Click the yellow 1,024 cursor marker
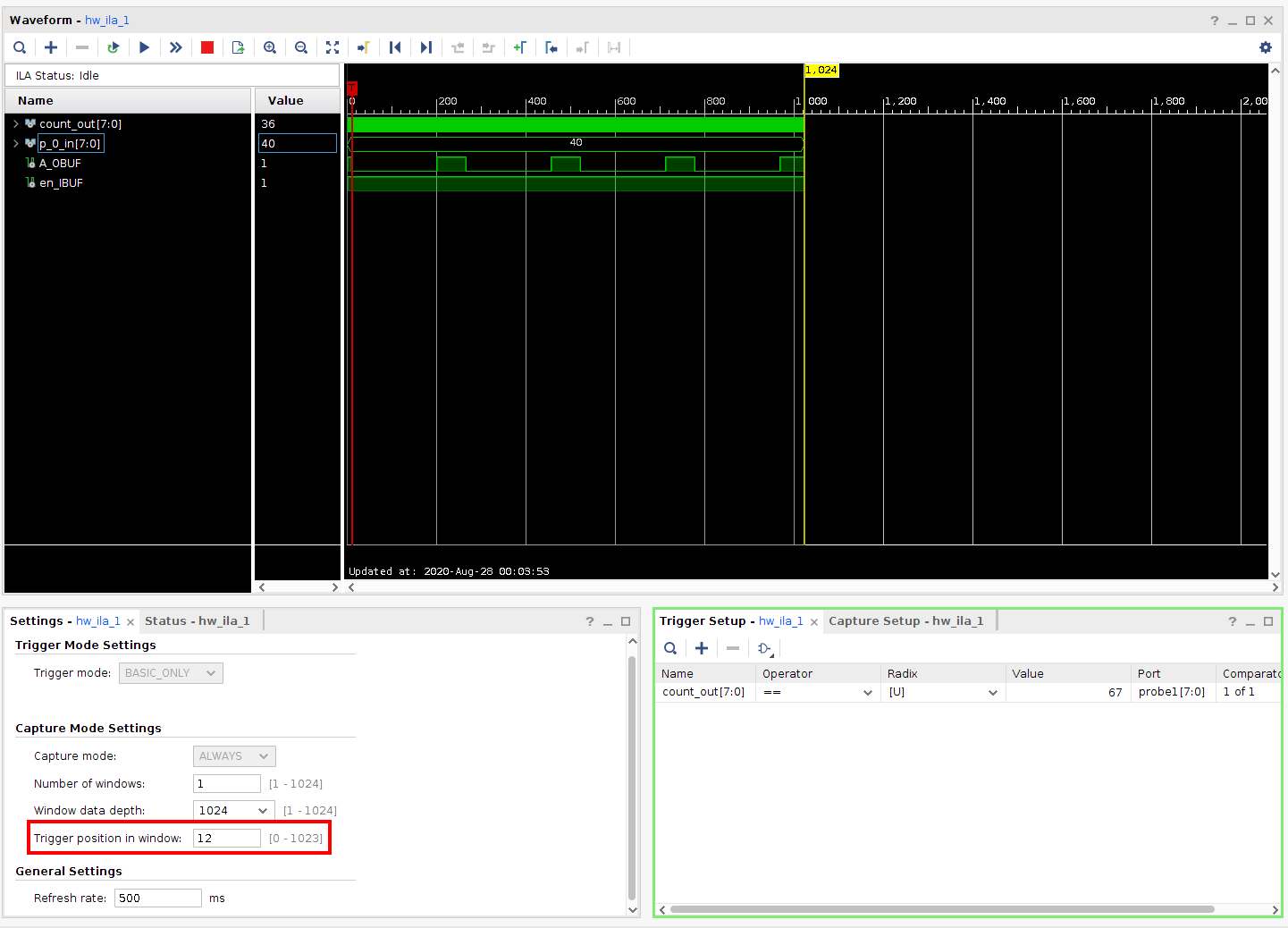Viewport: 1288px width, 928px height. 821,71
